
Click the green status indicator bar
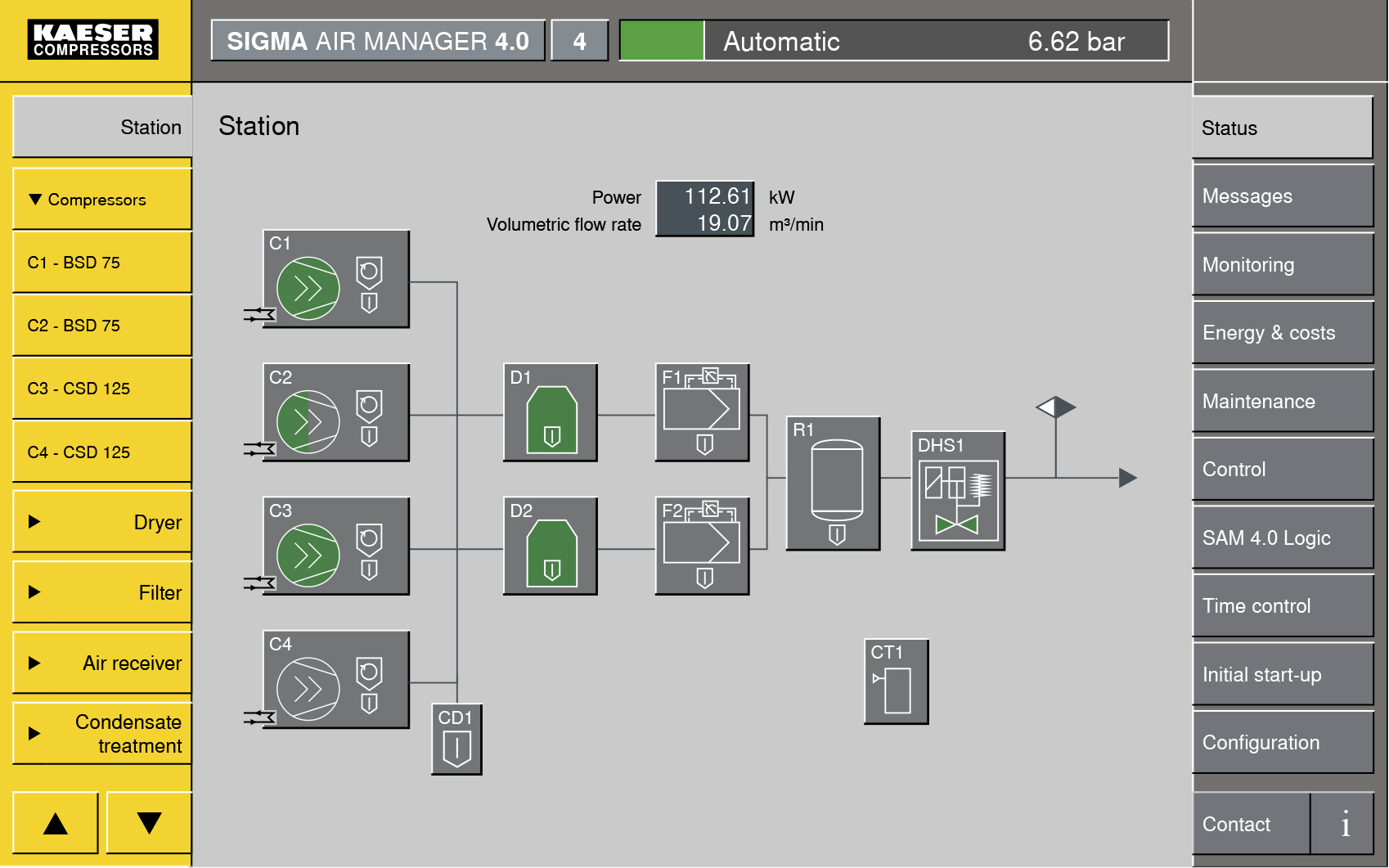click(x=662, y=41)
